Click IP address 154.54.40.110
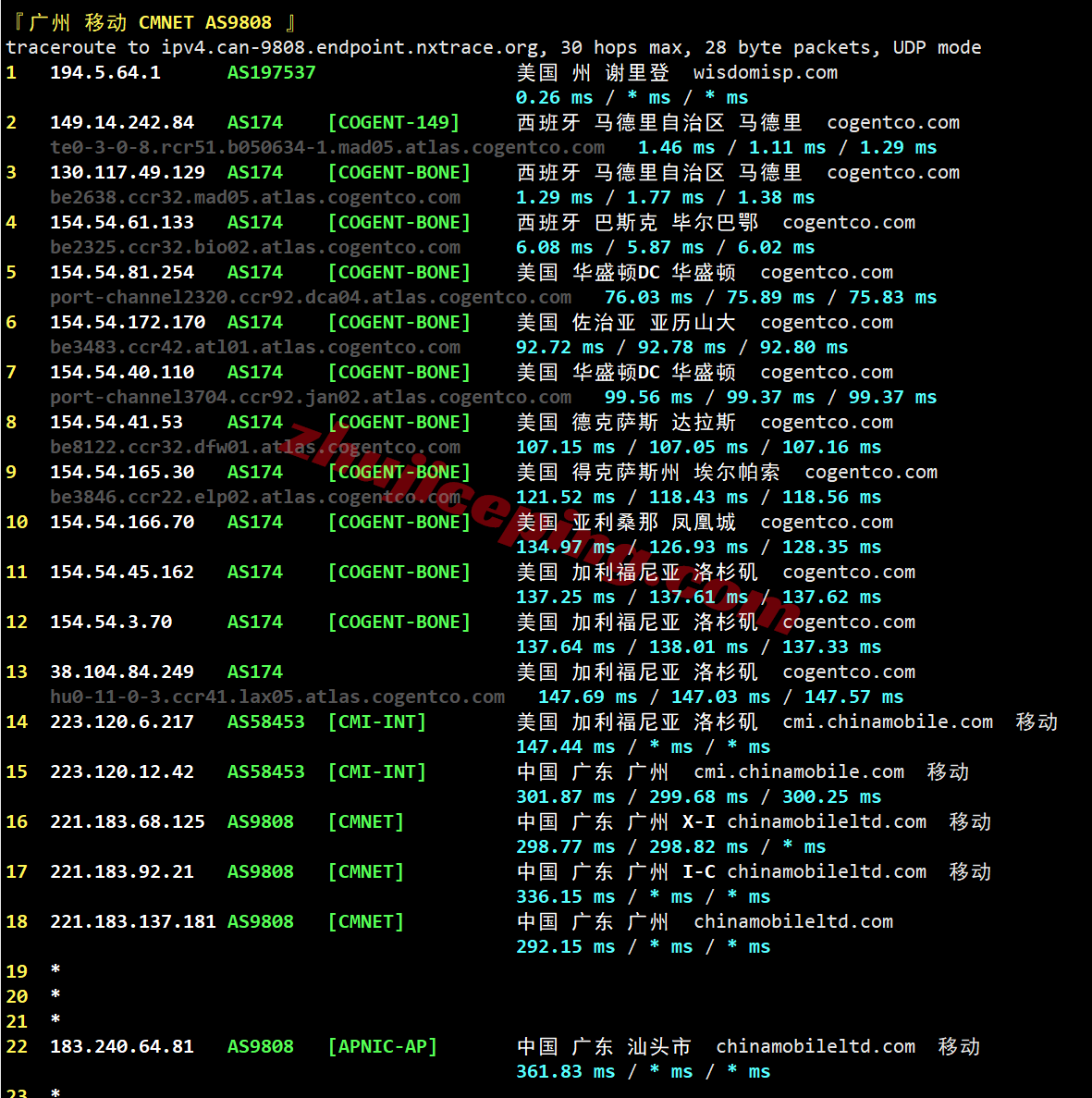 pyautogui.click(x=122, y=373)
